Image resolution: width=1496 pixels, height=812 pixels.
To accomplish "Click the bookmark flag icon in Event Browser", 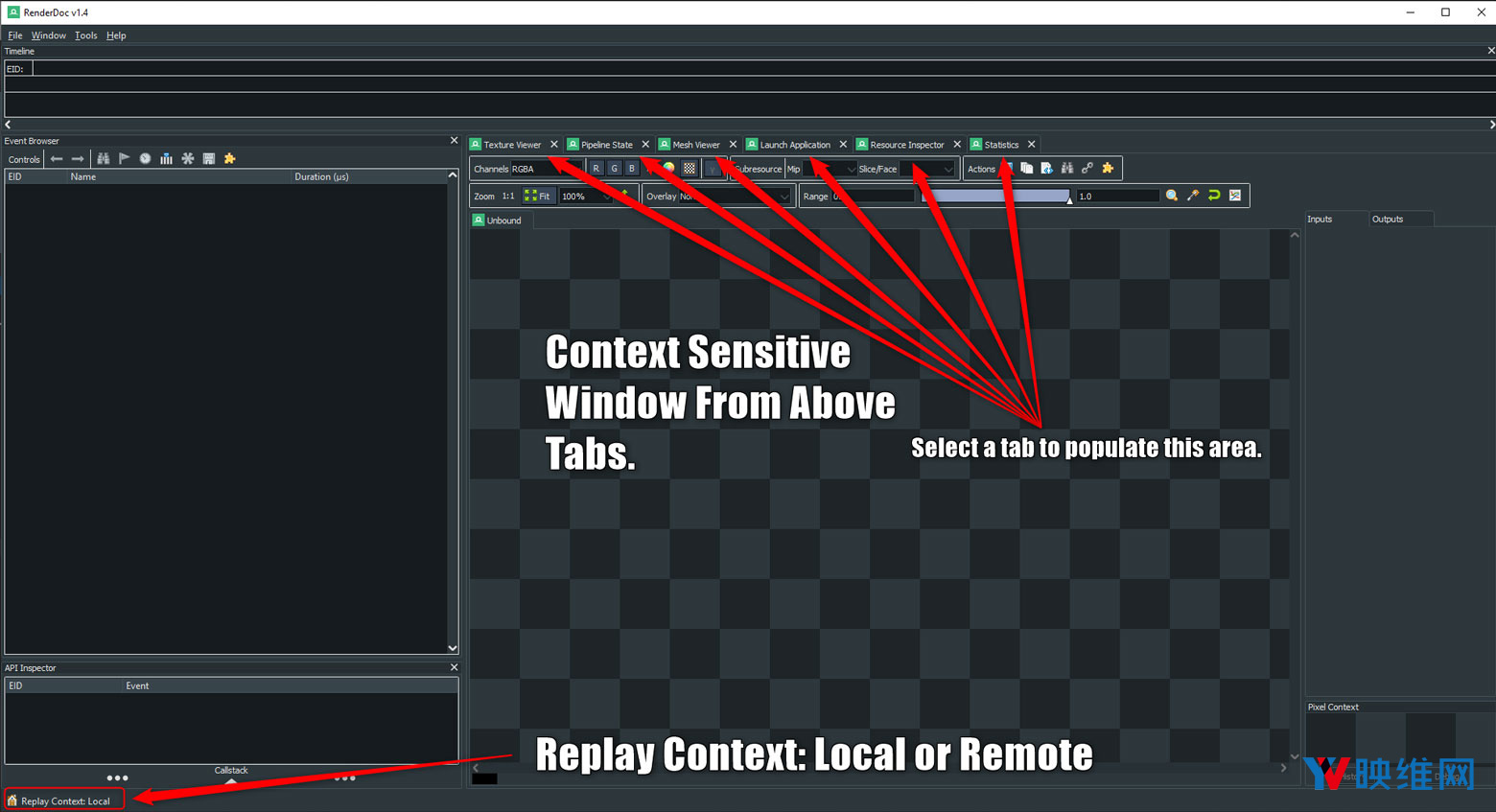I will 124,159.
